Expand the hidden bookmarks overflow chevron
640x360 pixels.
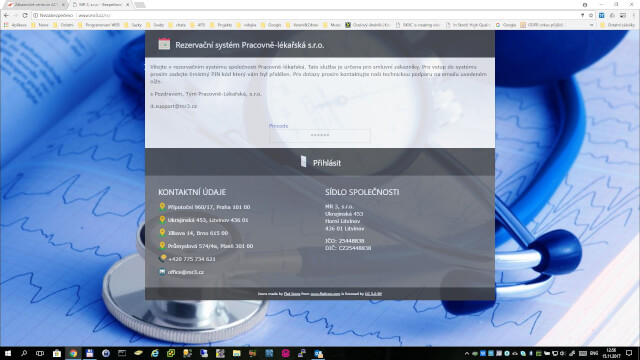pyautogui.click(x=591, y=25)
